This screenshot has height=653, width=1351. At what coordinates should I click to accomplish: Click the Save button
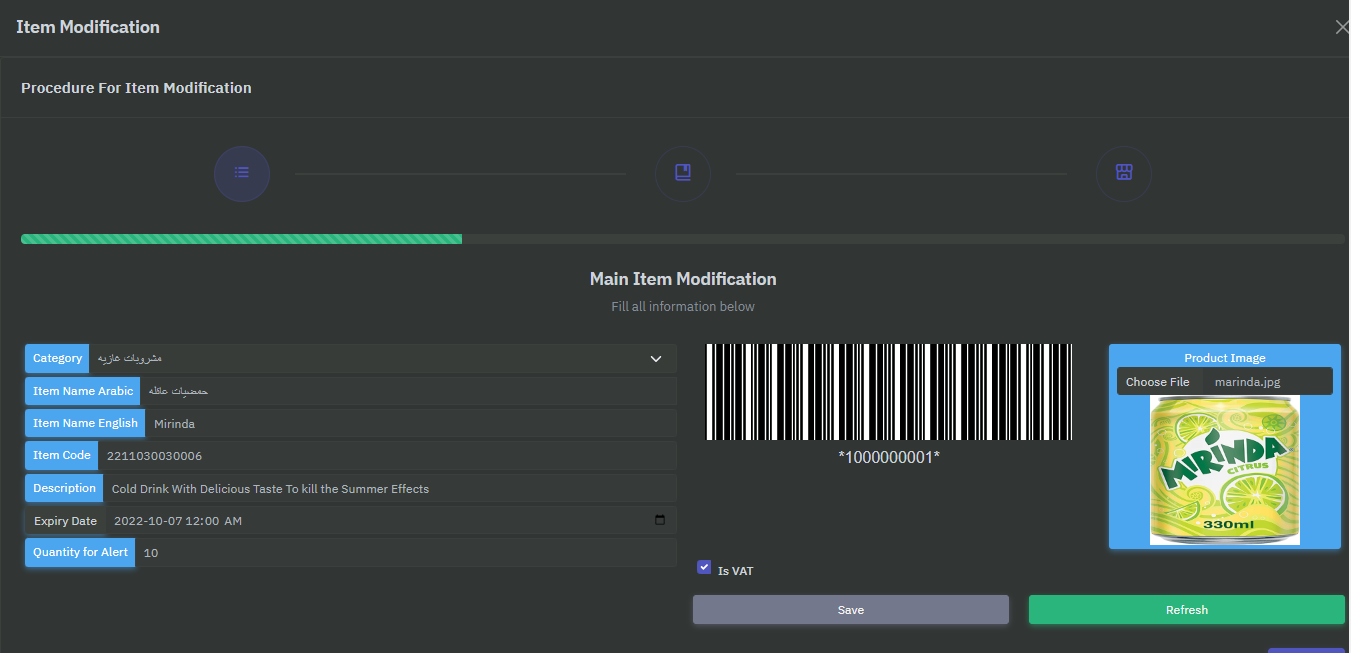coord(851,610)
